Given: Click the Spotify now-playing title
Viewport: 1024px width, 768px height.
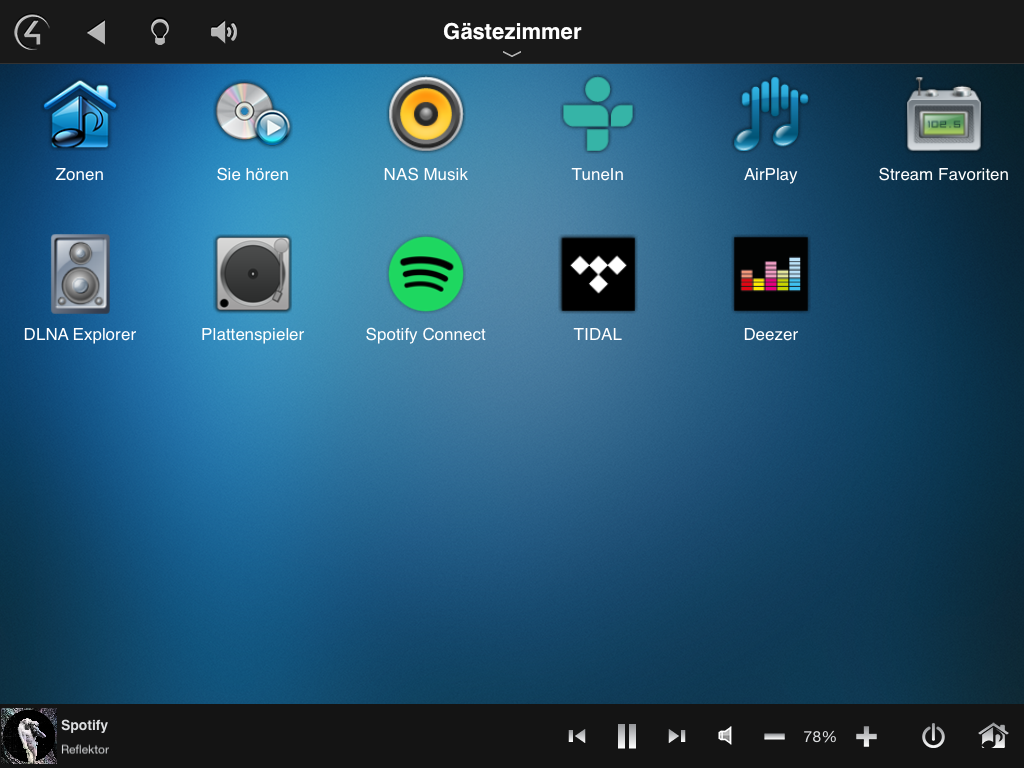Looking at the screenshot, I should (84, 725).
